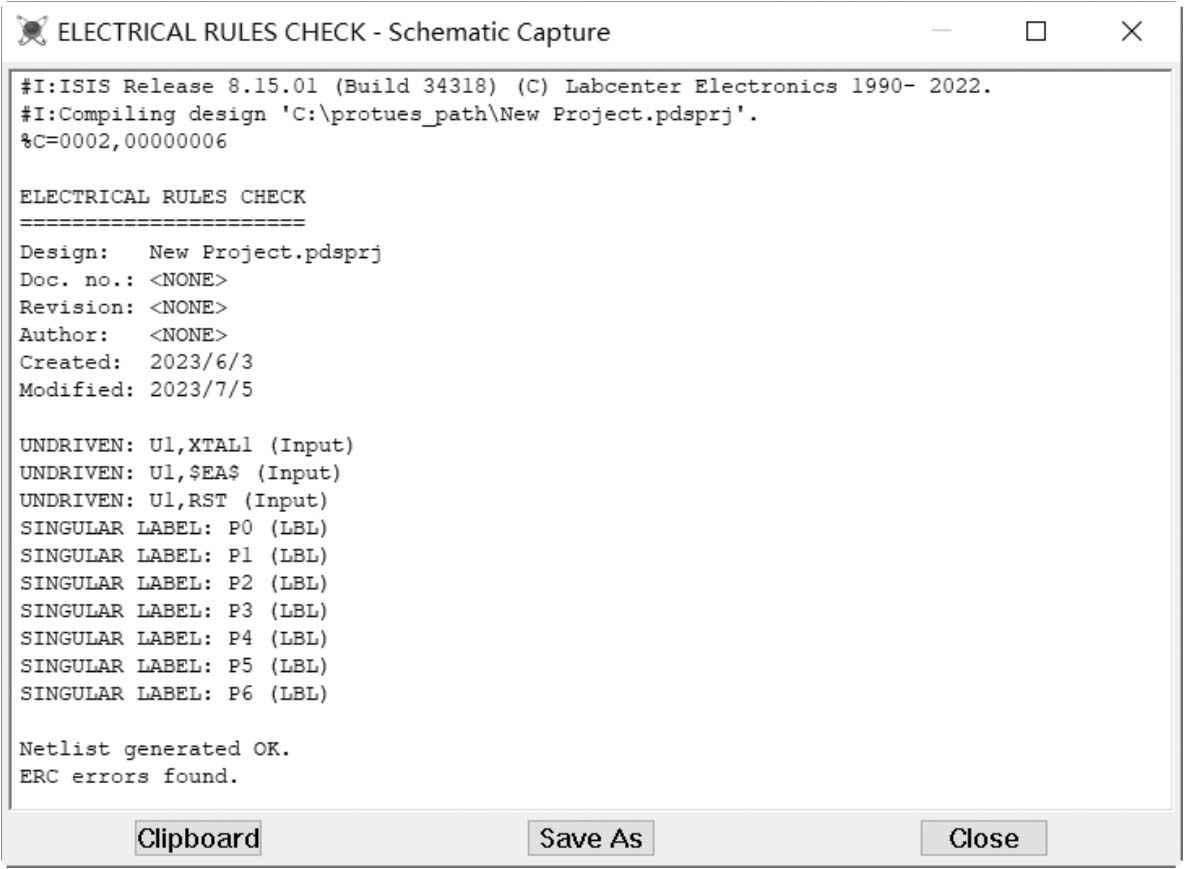Click the UNDRIVEN: U1,XTAL1 (Input) line
This screenshot has height=869, width=1184.
[x=187, y=444]
